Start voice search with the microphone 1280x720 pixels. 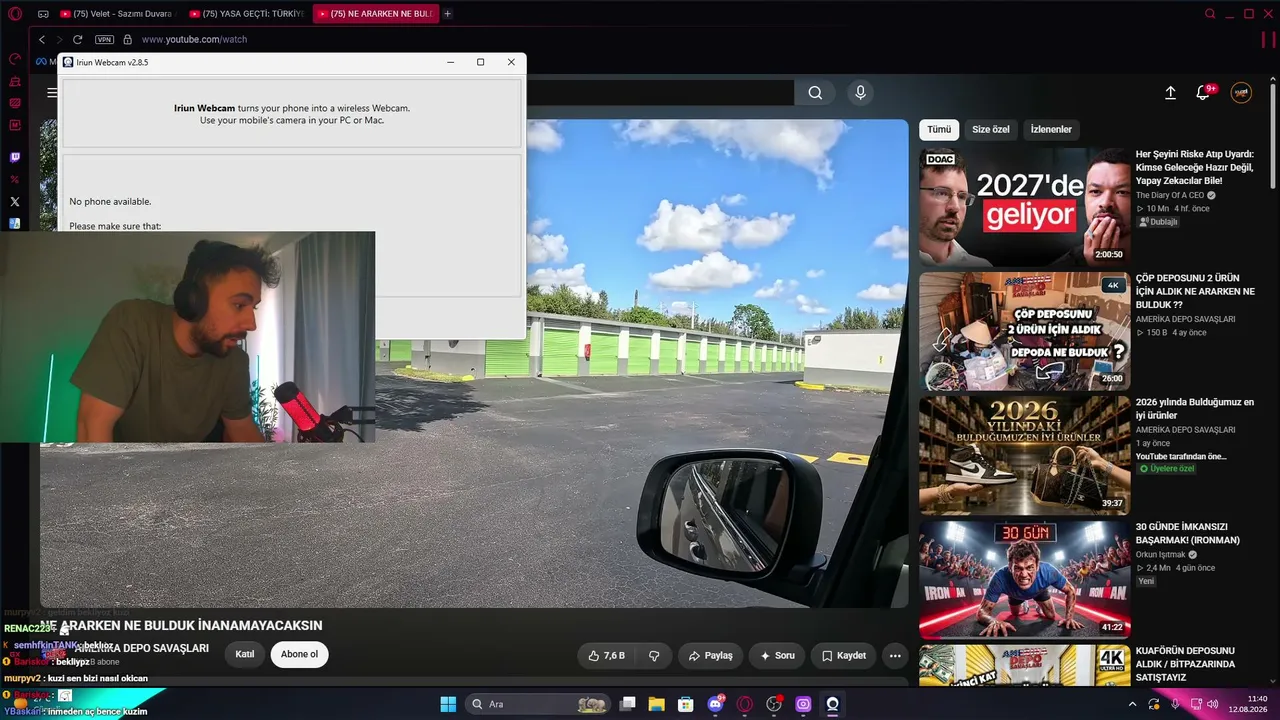point(860,93)
